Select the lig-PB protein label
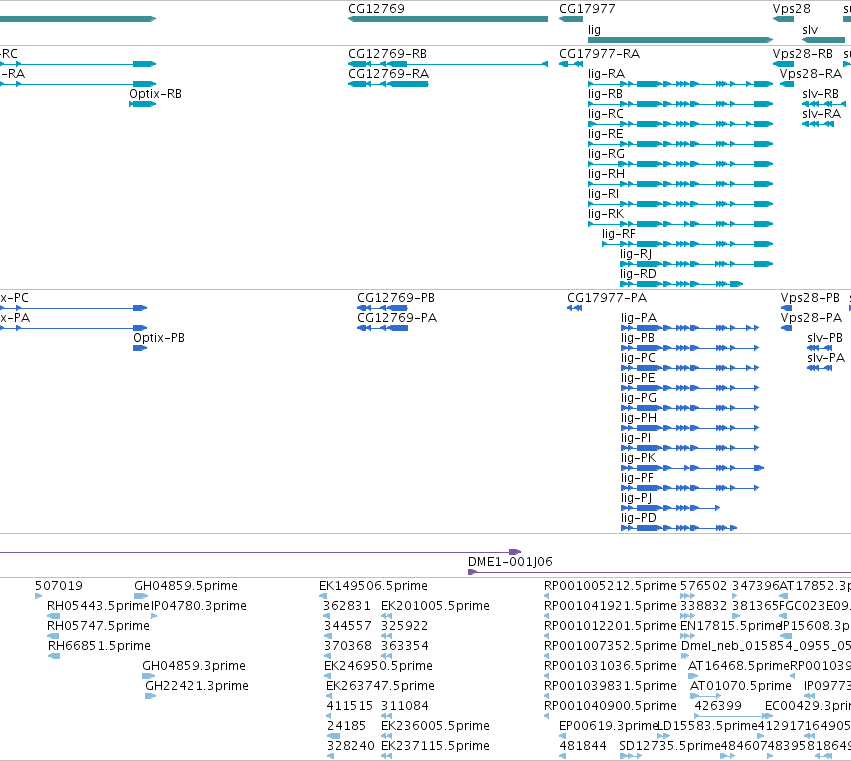 click(638, 338)
